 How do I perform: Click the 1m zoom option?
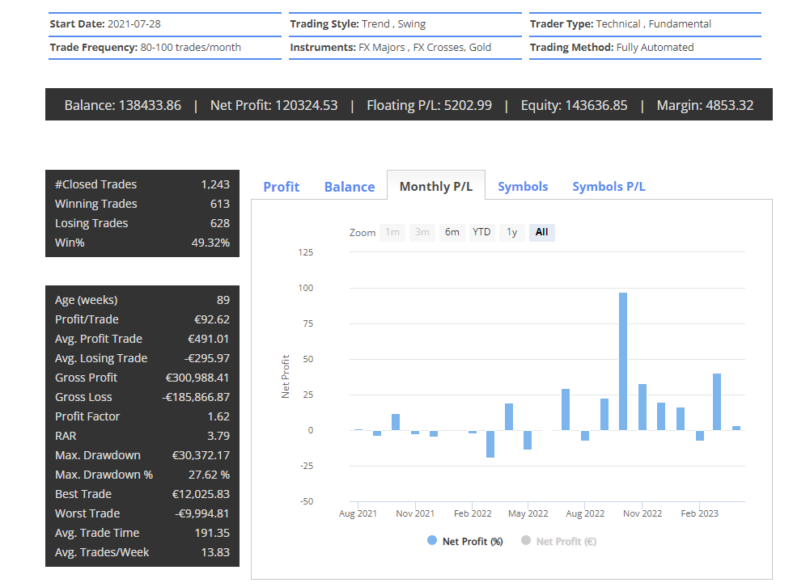393,232
